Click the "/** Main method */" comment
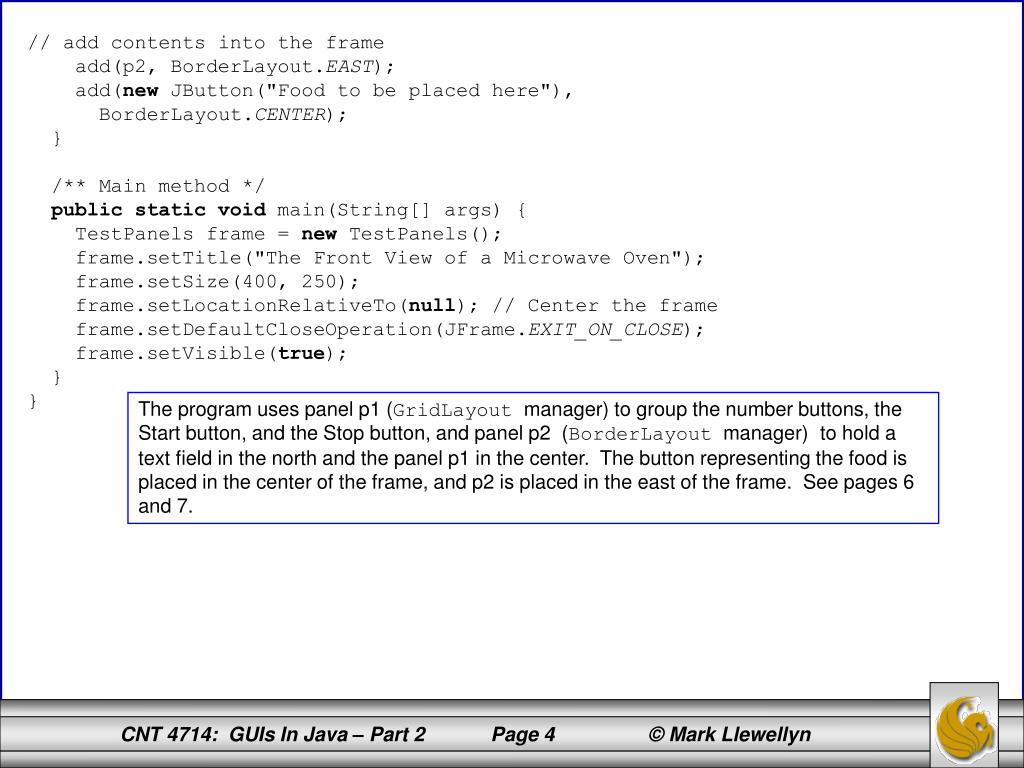Viewport: 1024px width, 768px height. coord(158,186)
